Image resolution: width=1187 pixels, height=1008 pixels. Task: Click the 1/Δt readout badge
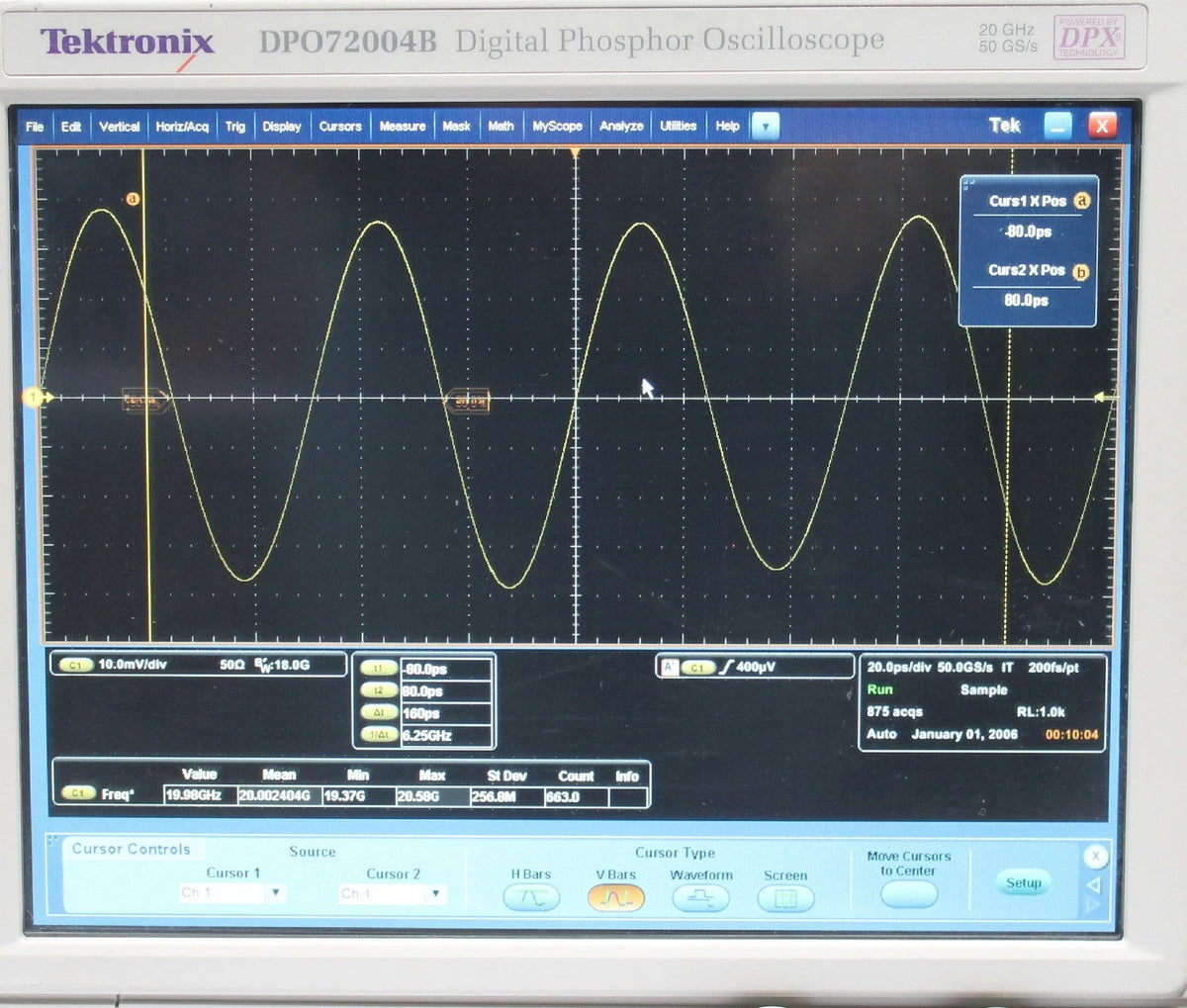[x=379, y=735]
